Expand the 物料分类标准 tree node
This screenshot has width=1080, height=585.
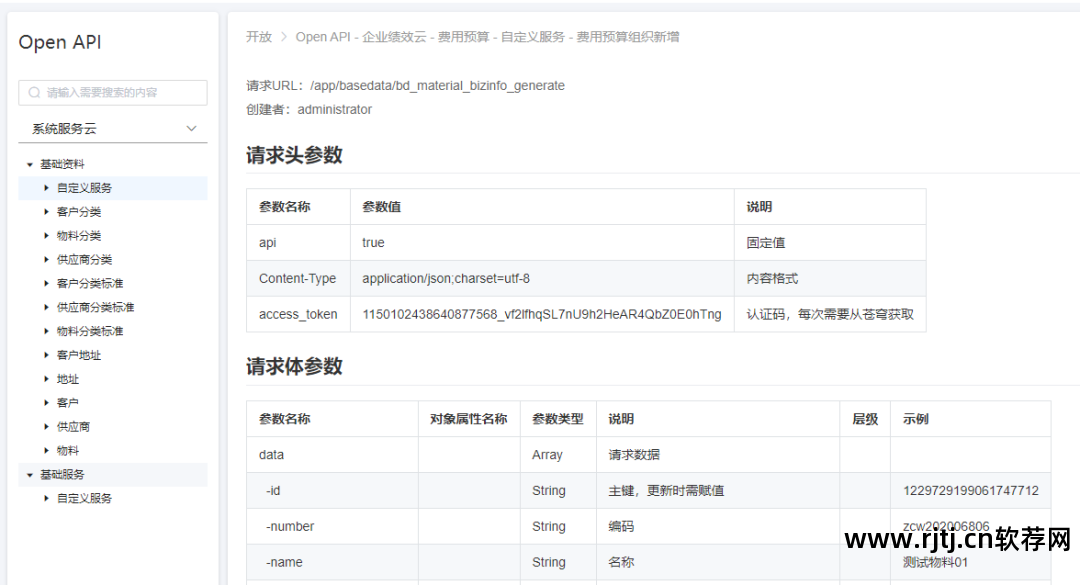pyautogui.click(x=46, y=331)
